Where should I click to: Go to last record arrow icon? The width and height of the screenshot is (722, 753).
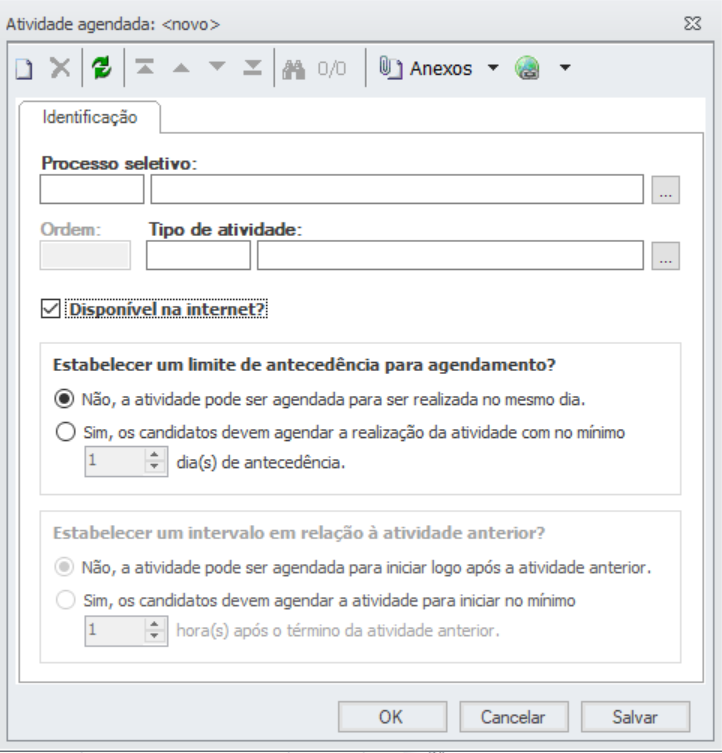point(253,68)
